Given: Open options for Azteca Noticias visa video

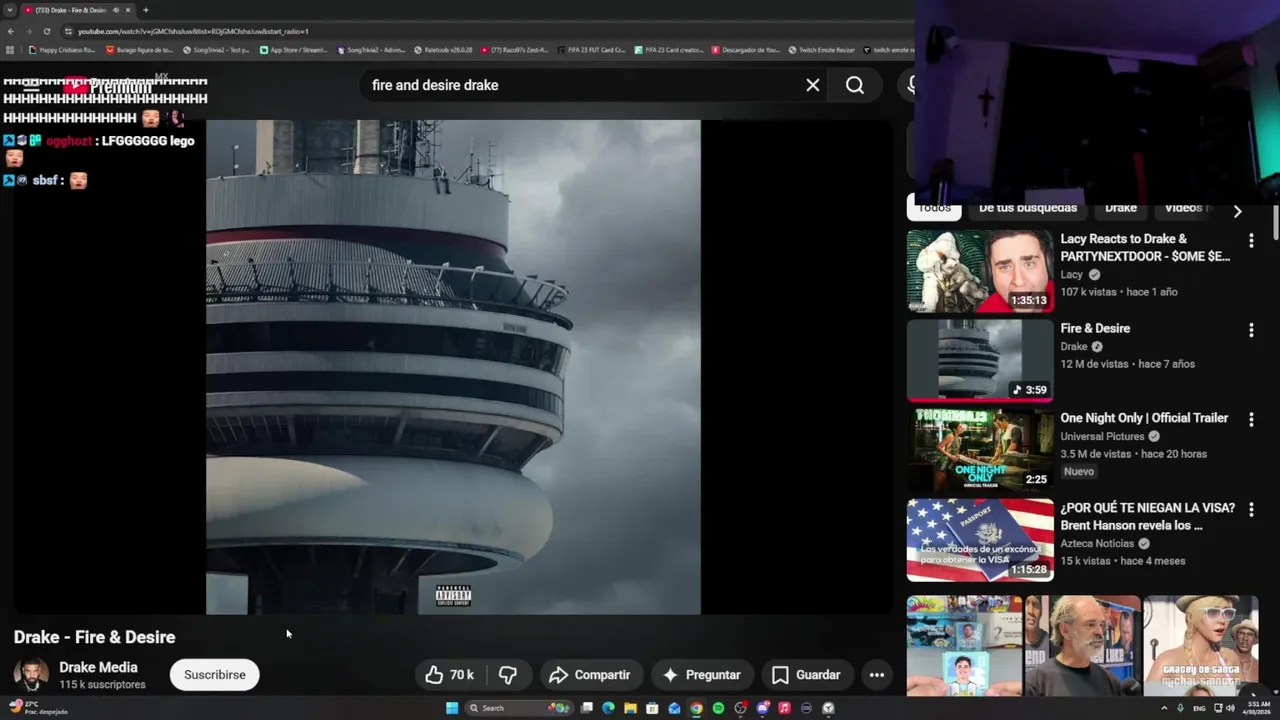Looking at the screenshot, I should pos(1251,510).
